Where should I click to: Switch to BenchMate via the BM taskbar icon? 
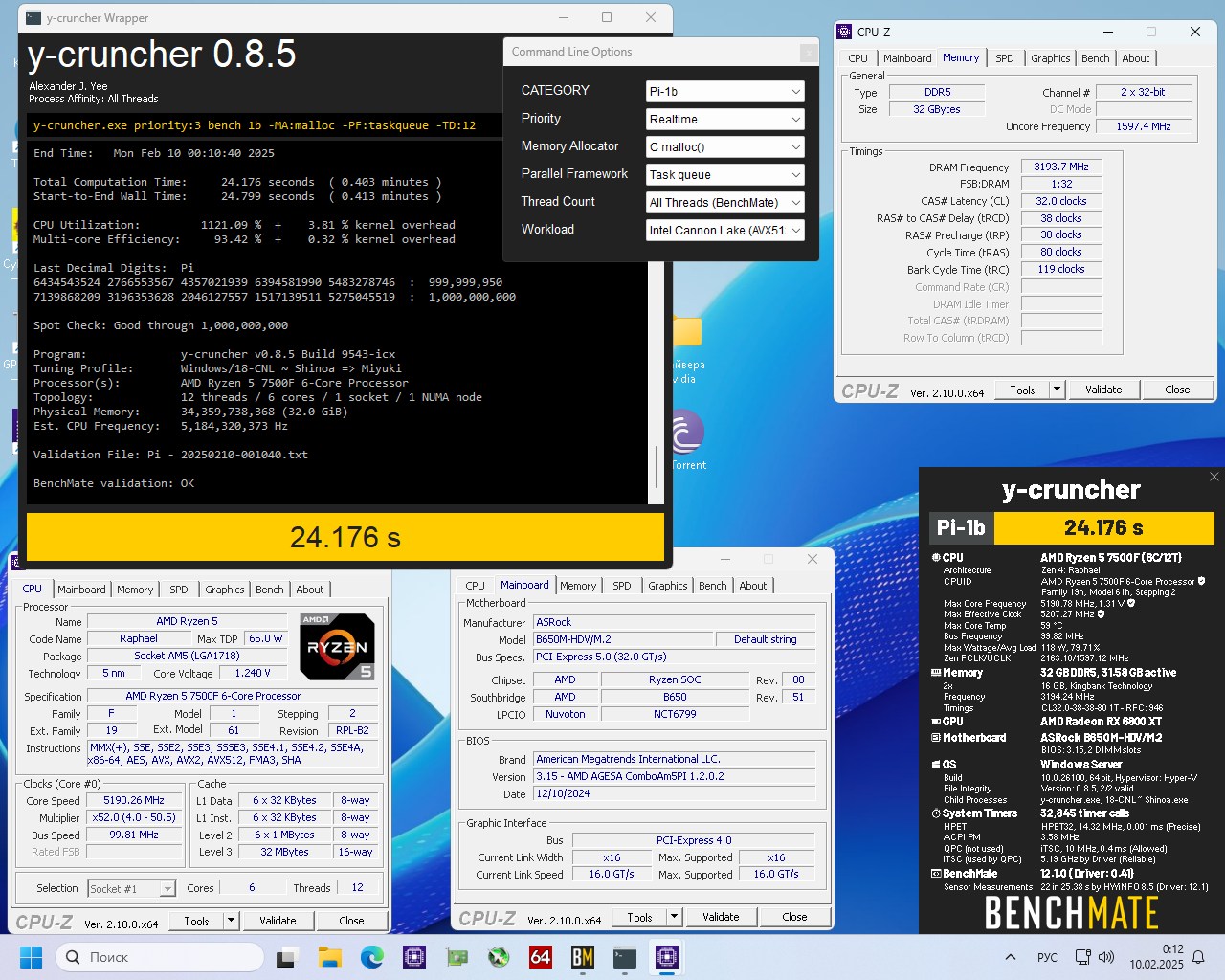coord(583,957)
